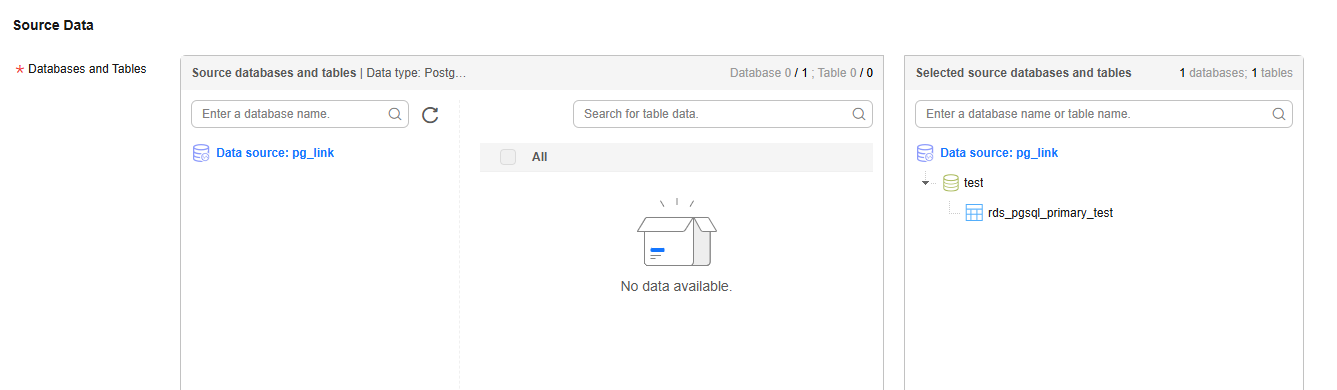1337x390 pixels.
Task: Click the table grid icon for rds_pgsql_primary_test
Action: [x=974, y=213]
